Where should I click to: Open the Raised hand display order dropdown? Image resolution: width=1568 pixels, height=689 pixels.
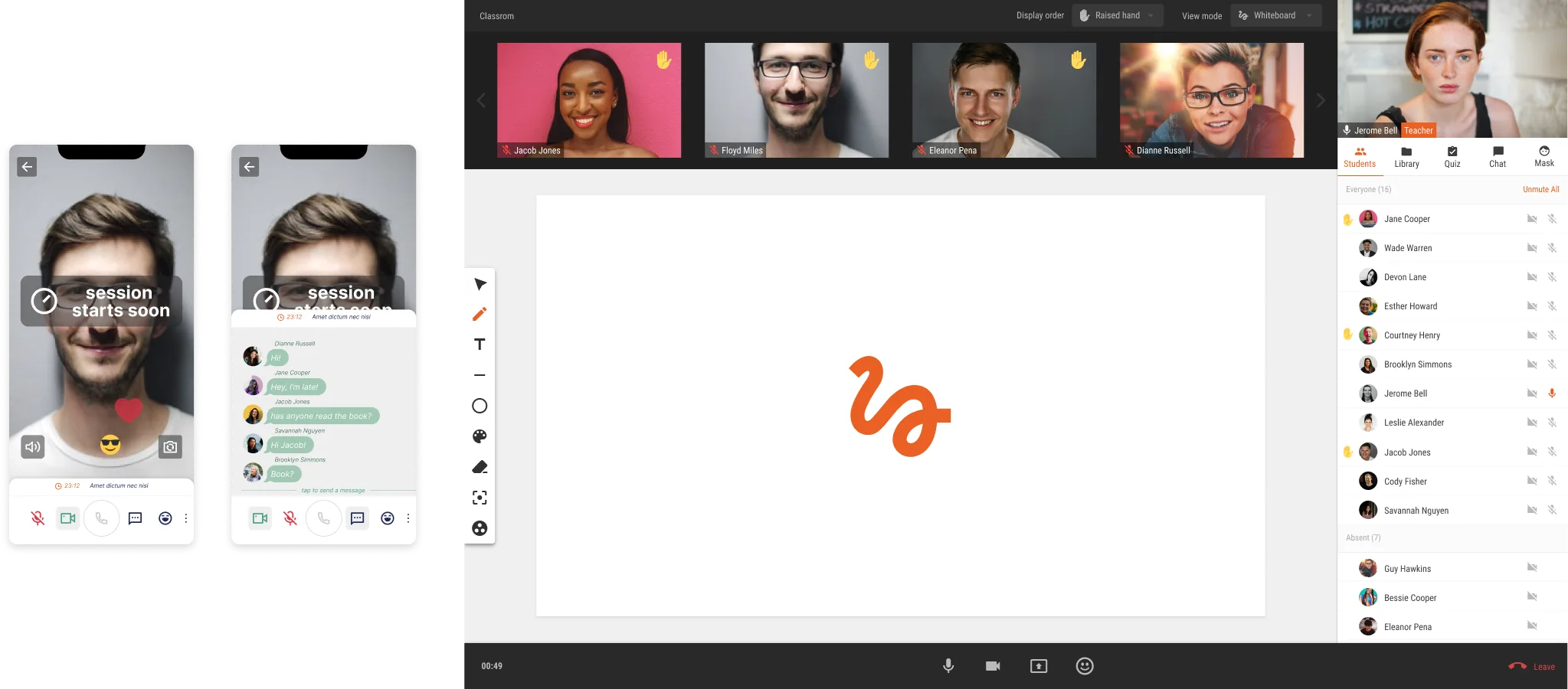tap(1118, 15)
